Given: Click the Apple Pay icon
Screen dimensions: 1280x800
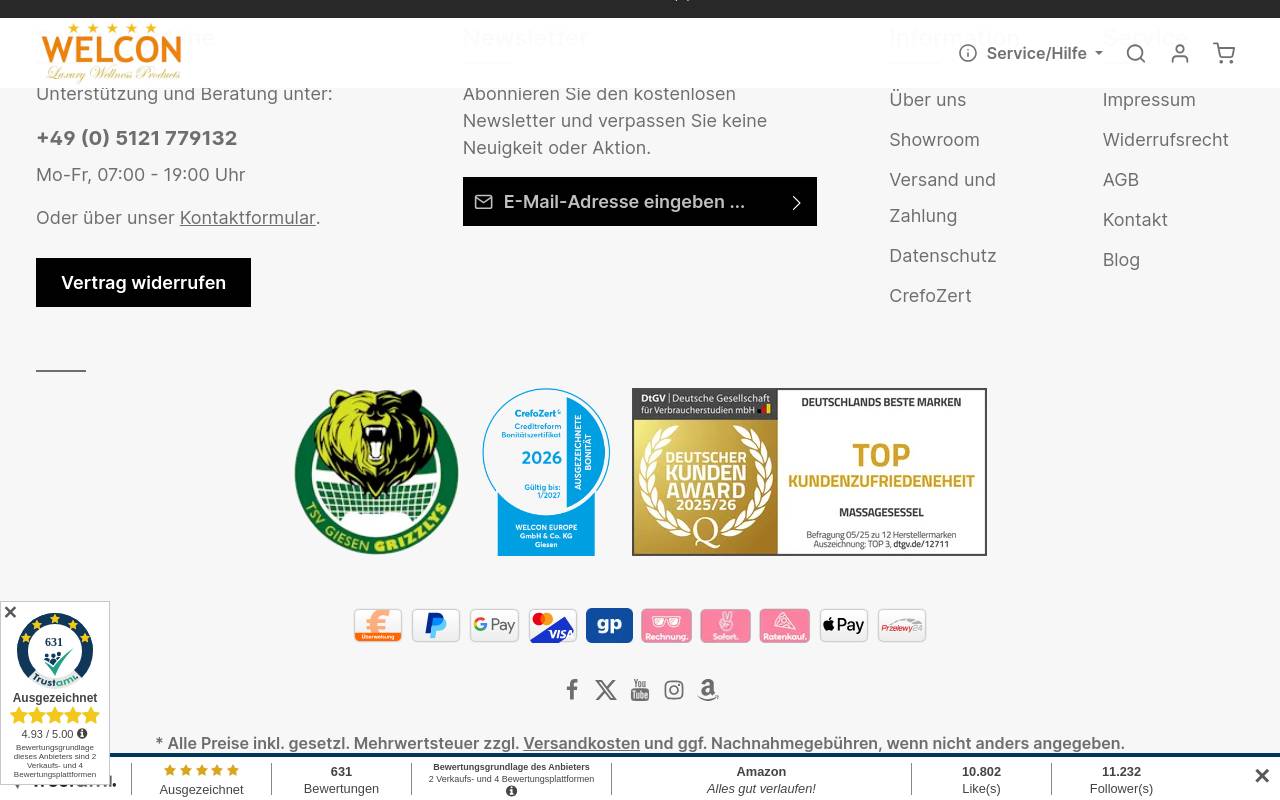Looking at the screenshot, I should [x=844, y=625].
